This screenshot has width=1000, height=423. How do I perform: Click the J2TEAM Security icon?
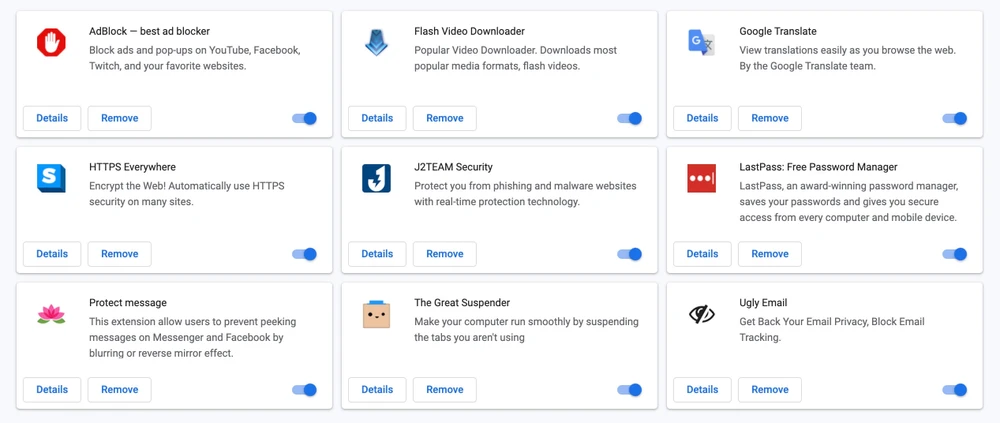(376, 178)
